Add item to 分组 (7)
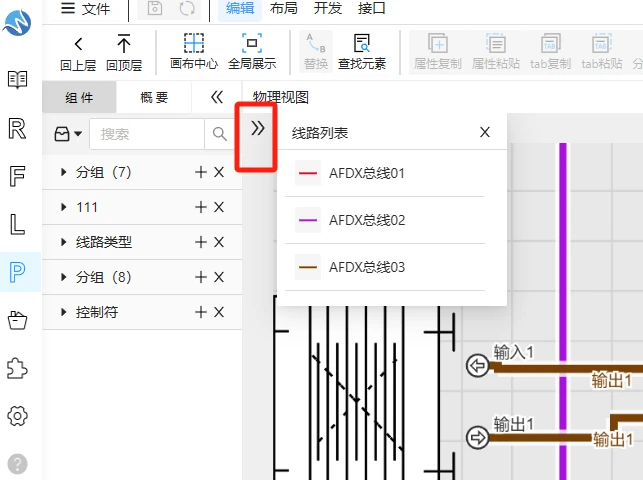Viewport: 643px width, 480px height. click(201, 172)
